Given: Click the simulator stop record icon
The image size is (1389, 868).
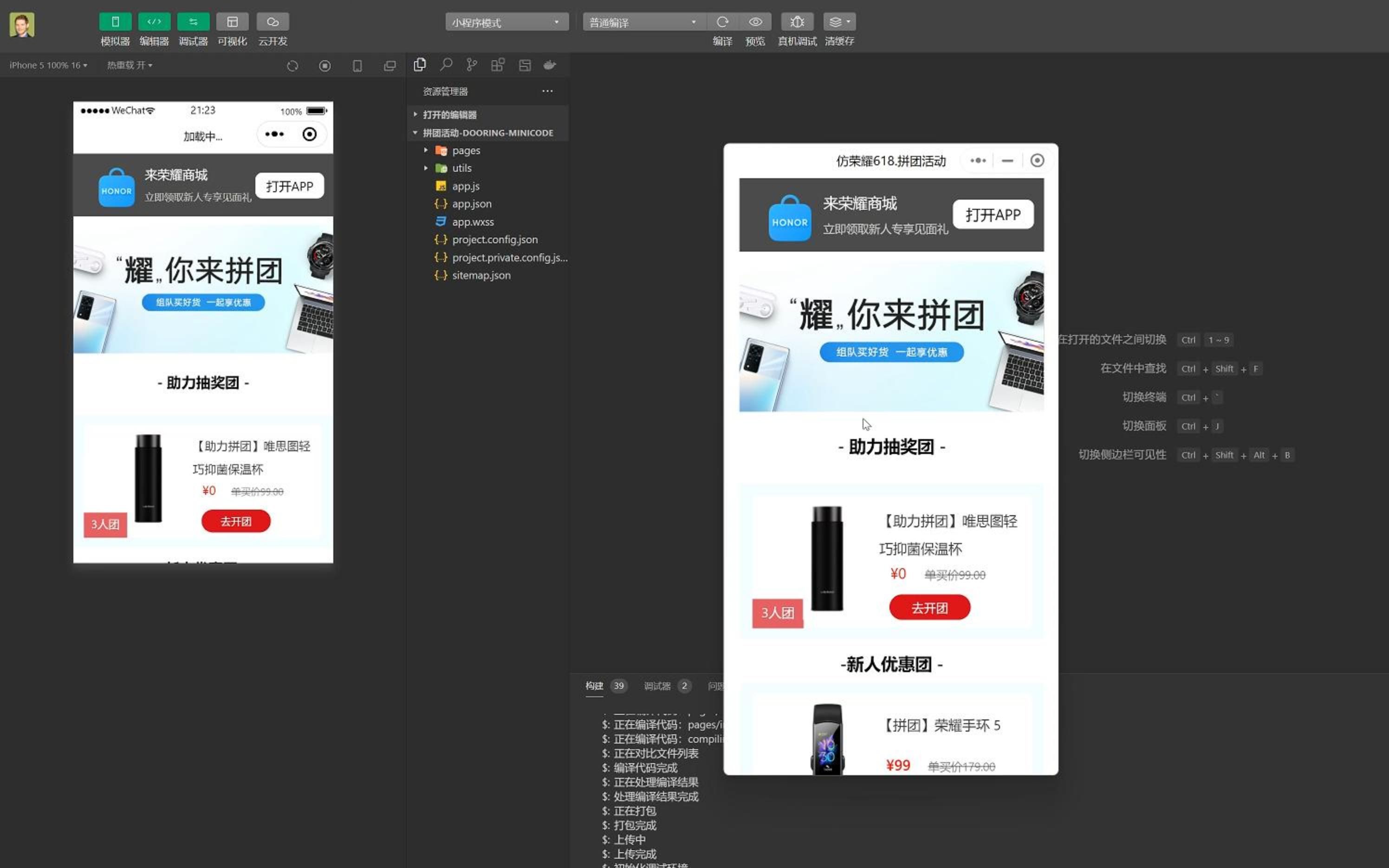Looking at the screenshot, I should tap(325, 66).
